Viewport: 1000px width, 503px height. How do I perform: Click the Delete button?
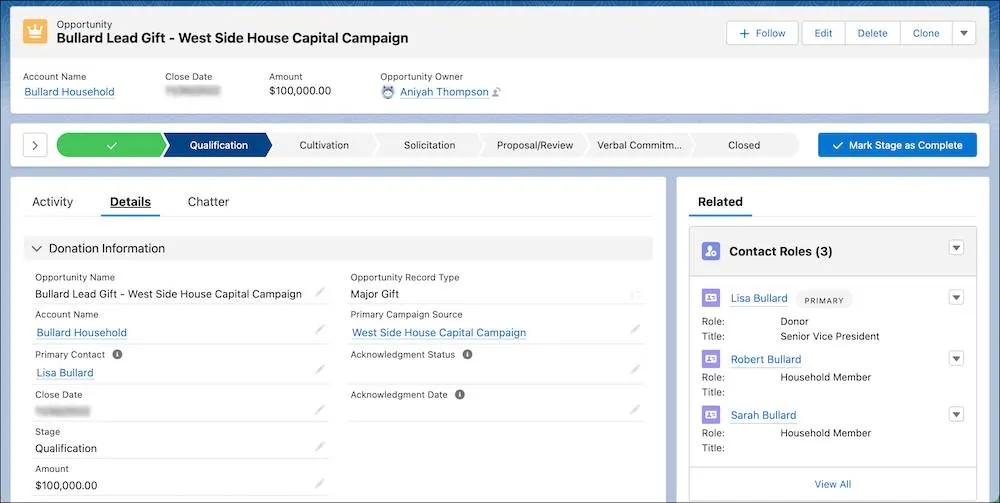(x=872, y=33)
